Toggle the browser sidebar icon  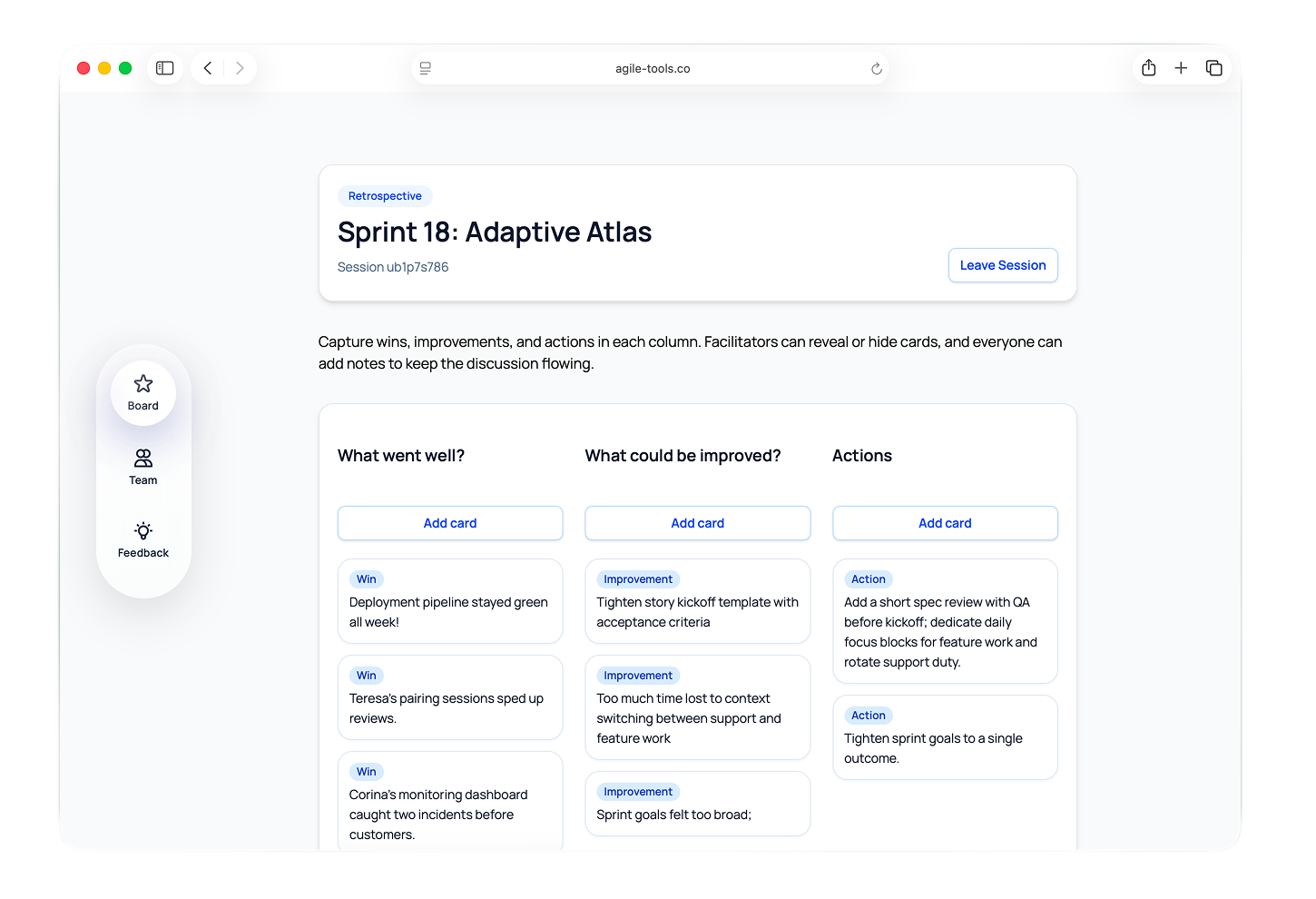(x=164, y=67)
